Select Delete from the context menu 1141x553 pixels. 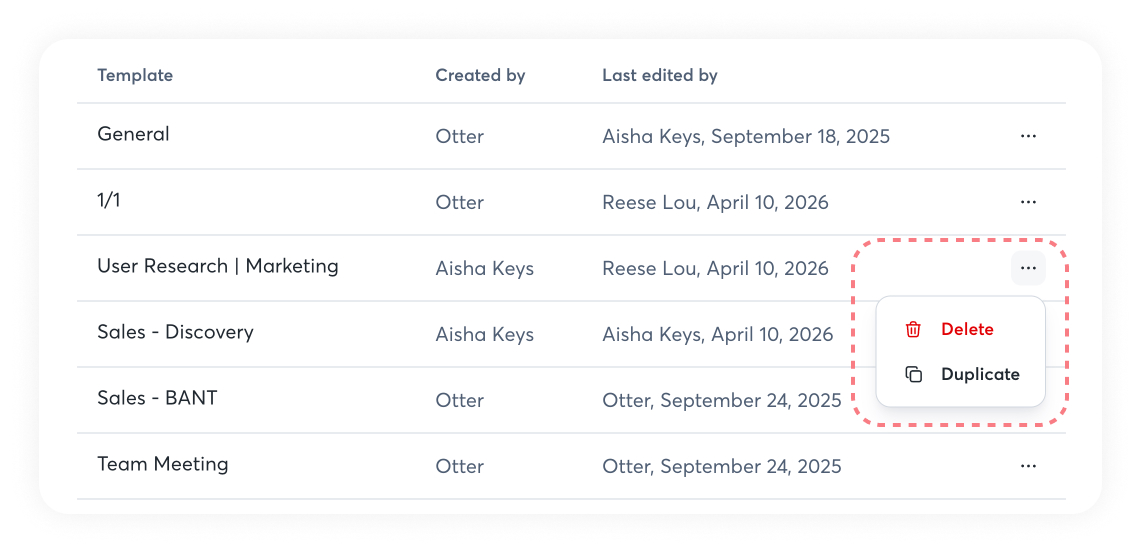(x=966, y=329)
